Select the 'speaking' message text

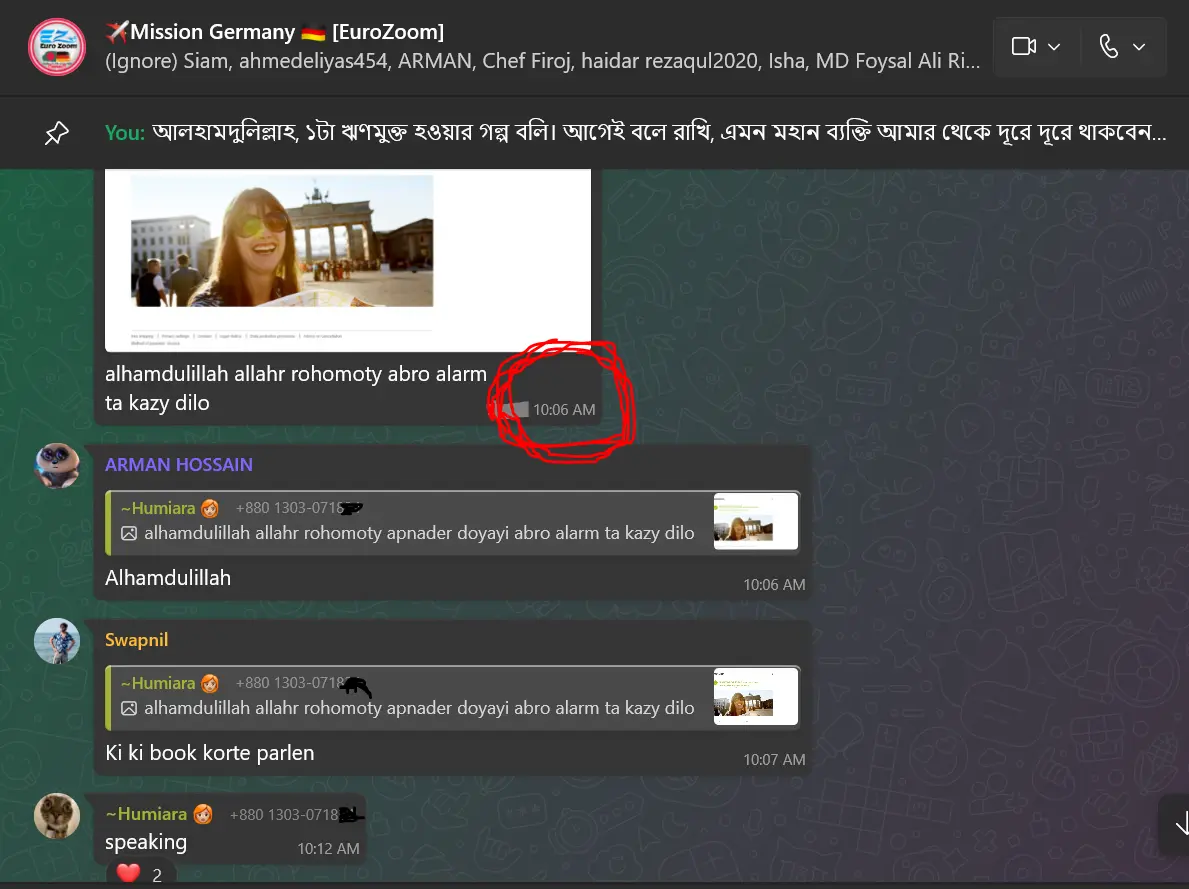click(x=146, y=842)
